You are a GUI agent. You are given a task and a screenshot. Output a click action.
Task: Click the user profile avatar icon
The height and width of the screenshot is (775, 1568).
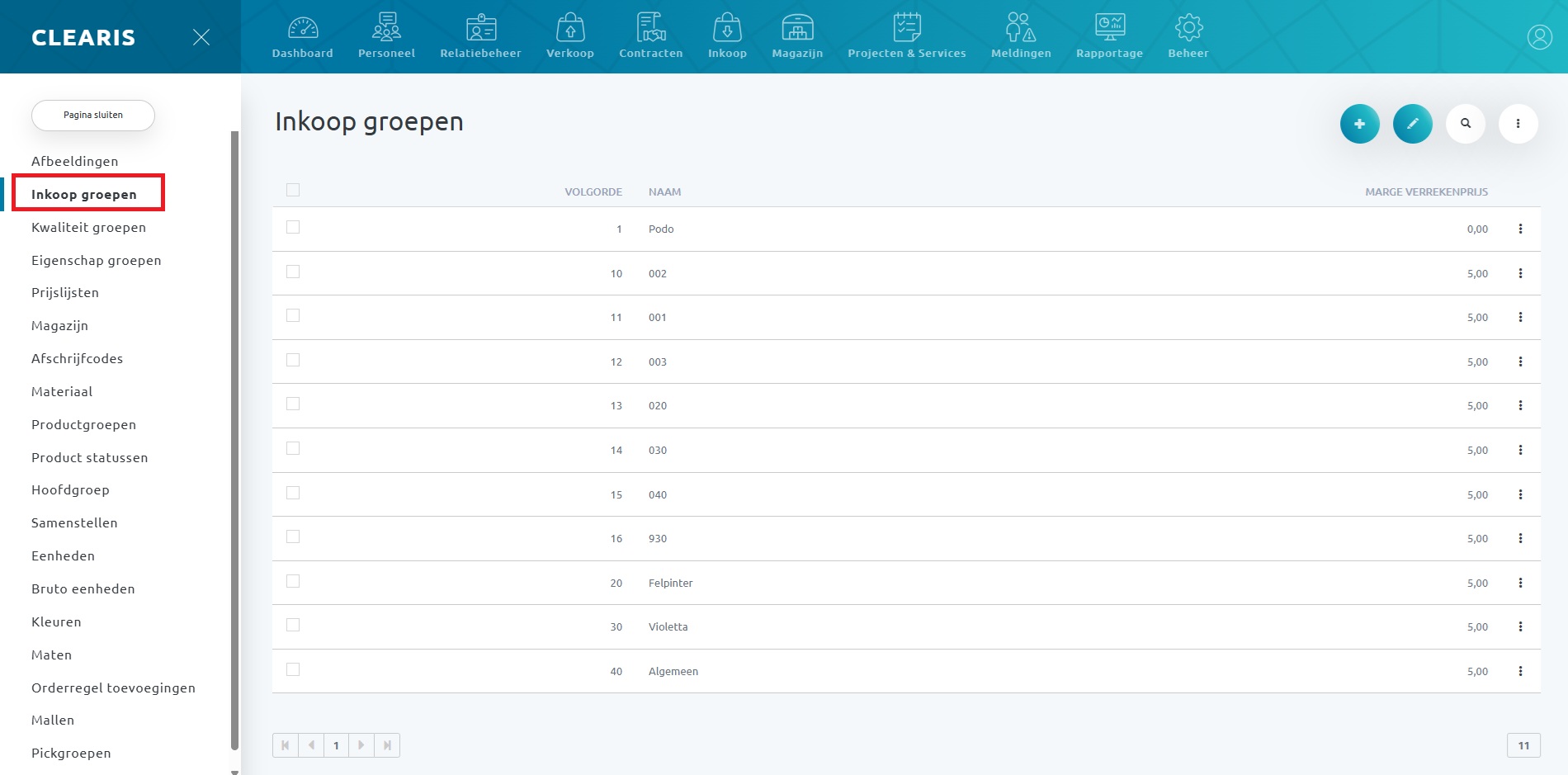pyautogui.click(x=1539, y=37)
